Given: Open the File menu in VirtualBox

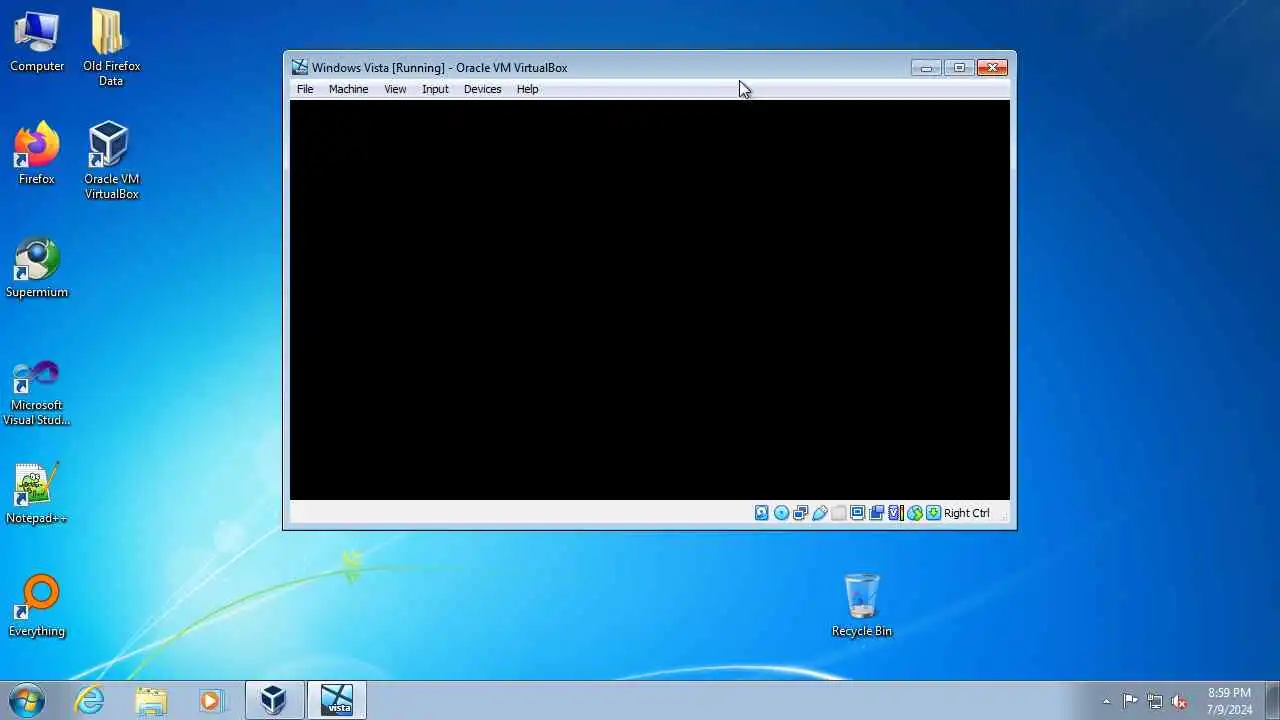Looking at the screenshot, I should coord(305,89).
